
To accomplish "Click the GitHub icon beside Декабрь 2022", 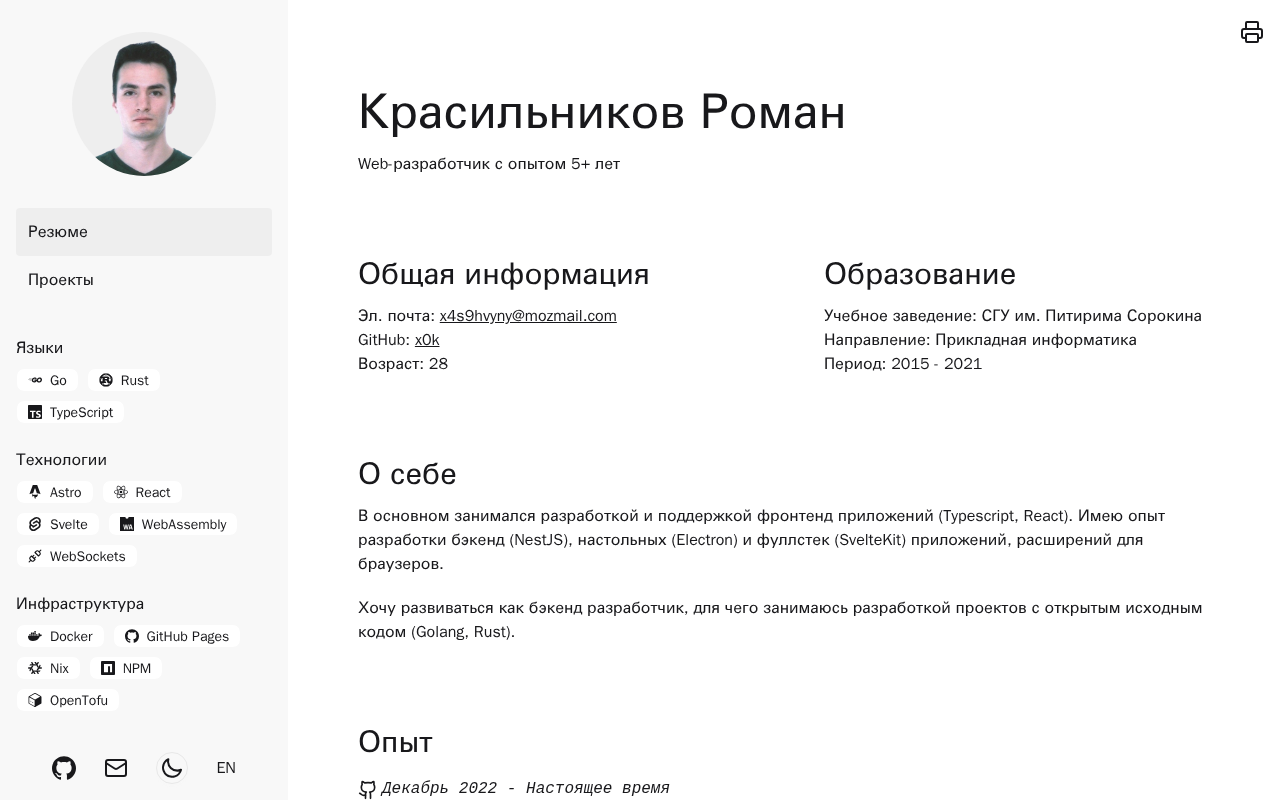I will pos(367,789).
